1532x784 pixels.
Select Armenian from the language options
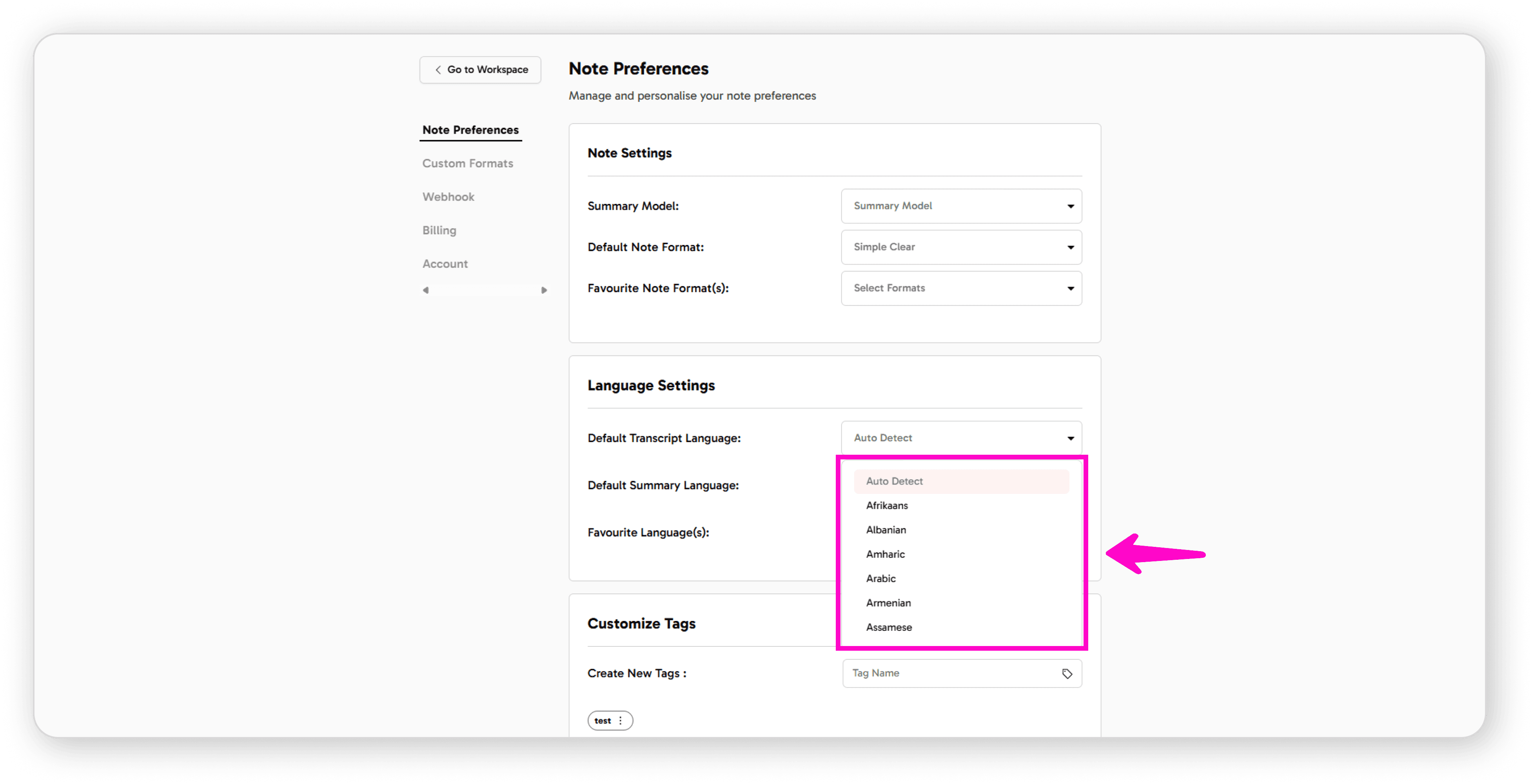click(889, 603)
